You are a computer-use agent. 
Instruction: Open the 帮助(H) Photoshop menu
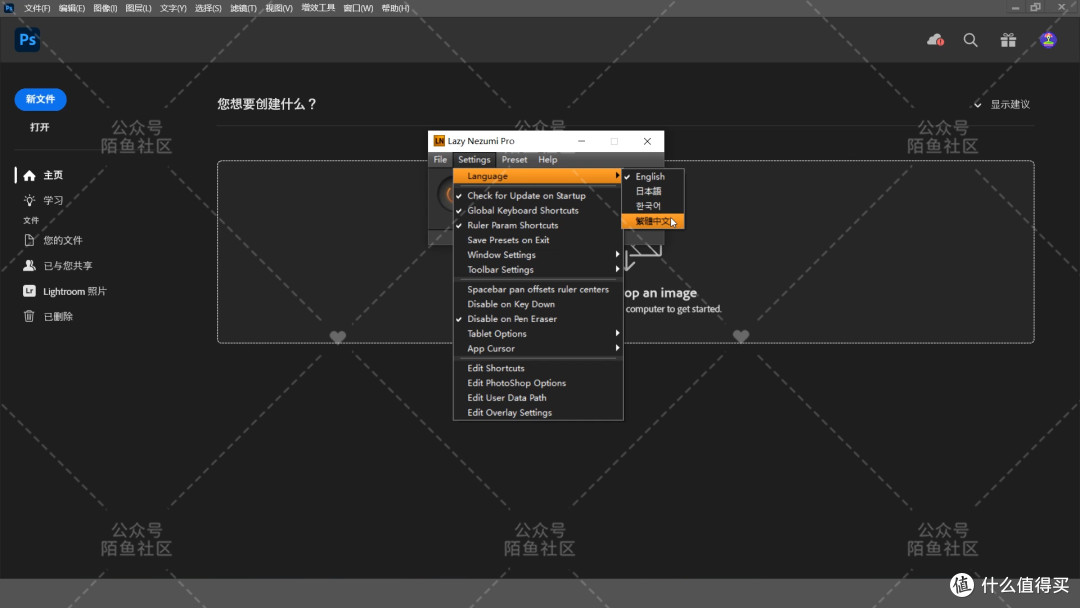click(395, 8)
